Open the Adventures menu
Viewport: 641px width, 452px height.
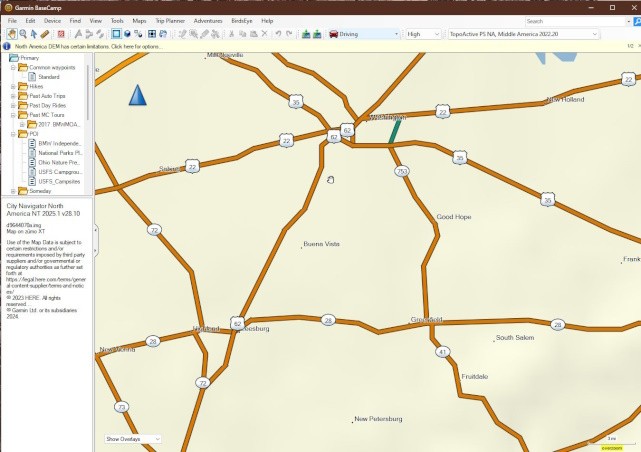[208, 21]
